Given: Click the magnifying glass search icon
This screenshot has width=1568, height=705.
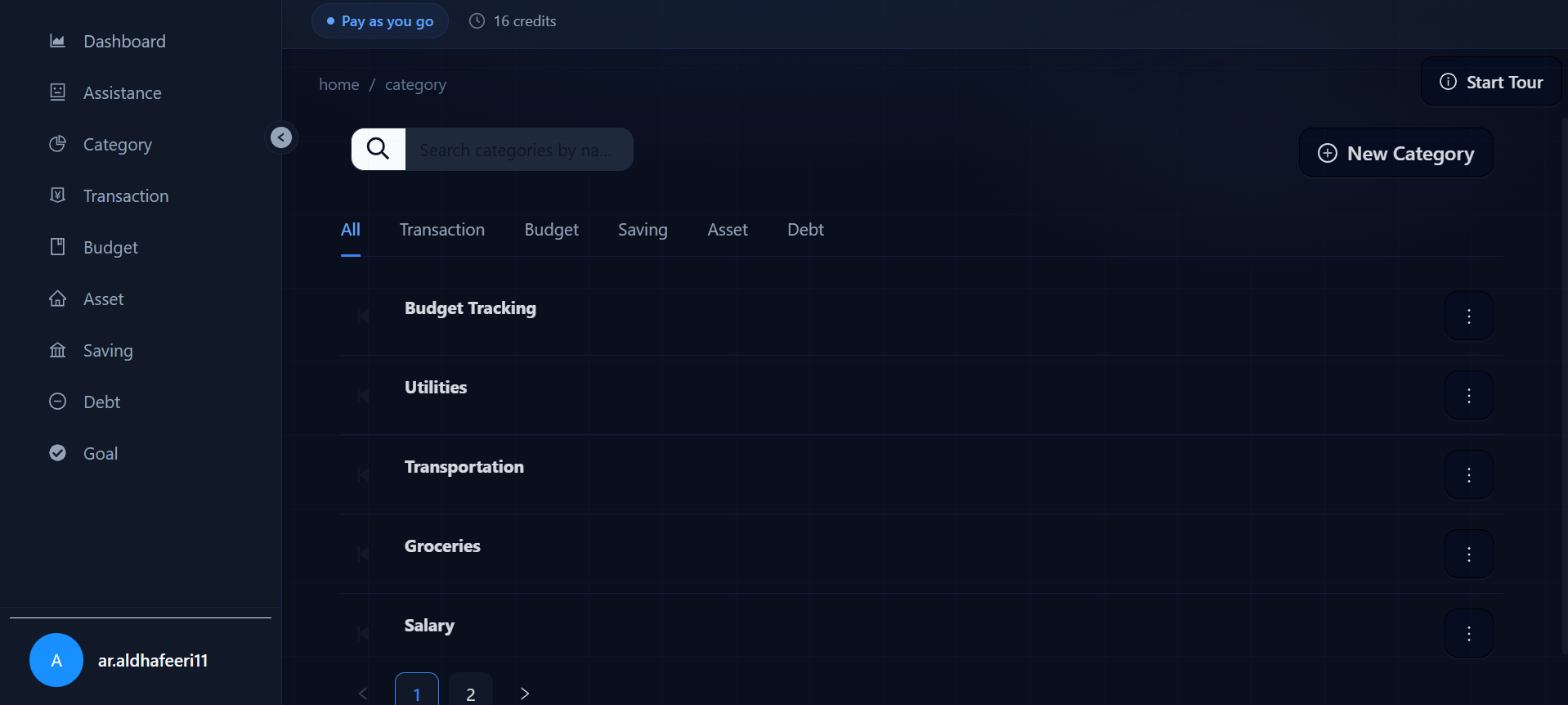Looking at the screenshot, I should tap(379, 149).
